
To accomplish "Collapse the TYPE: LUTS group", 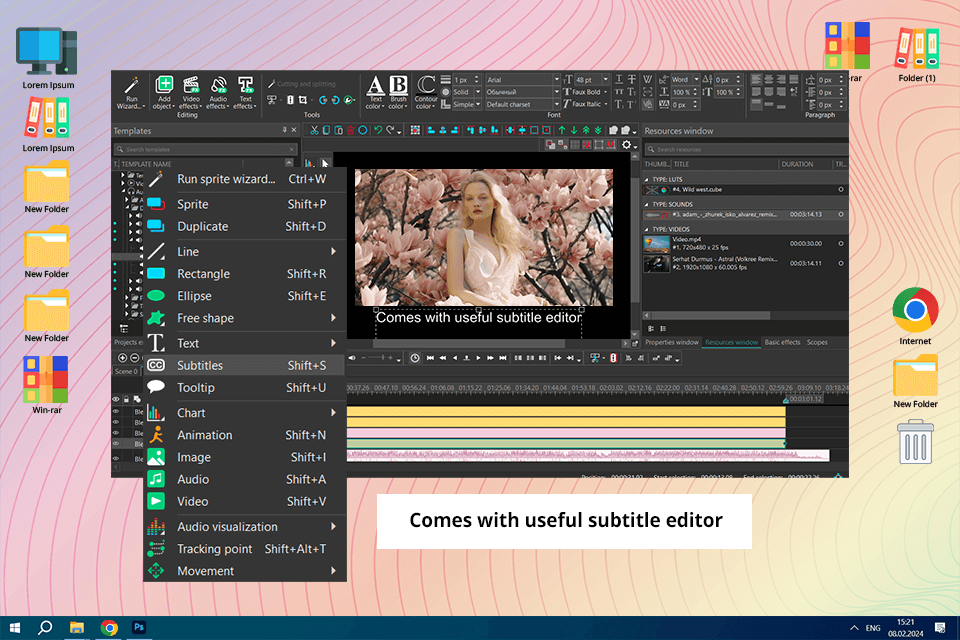I will point(647,179).
